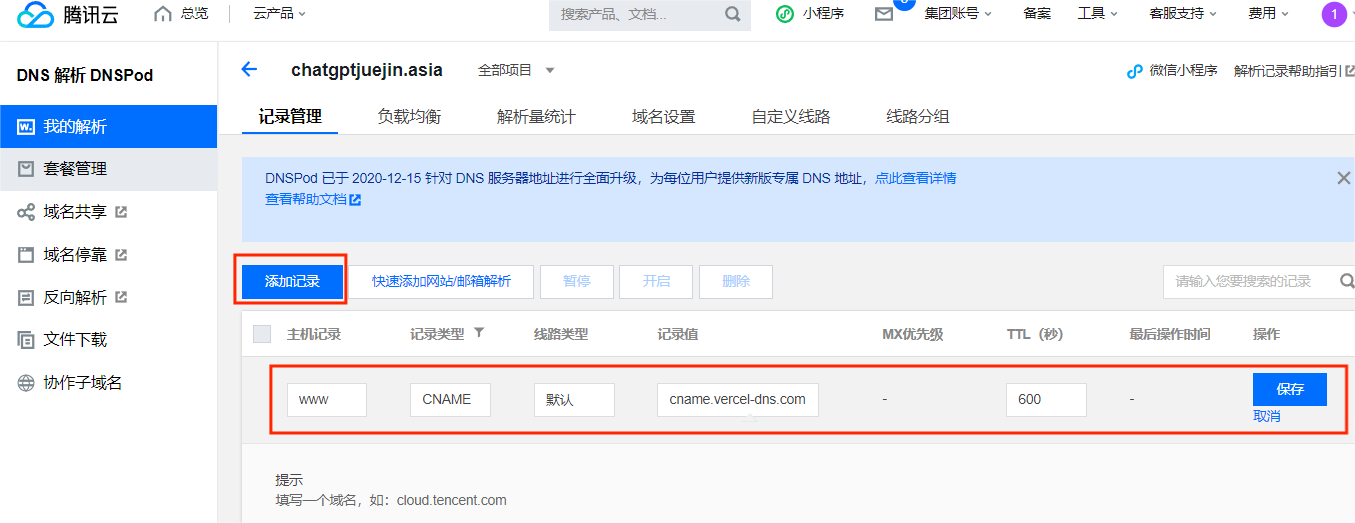Expand the 集团账号 menu
Screen dimensions: 1355x523
[958, 14]
